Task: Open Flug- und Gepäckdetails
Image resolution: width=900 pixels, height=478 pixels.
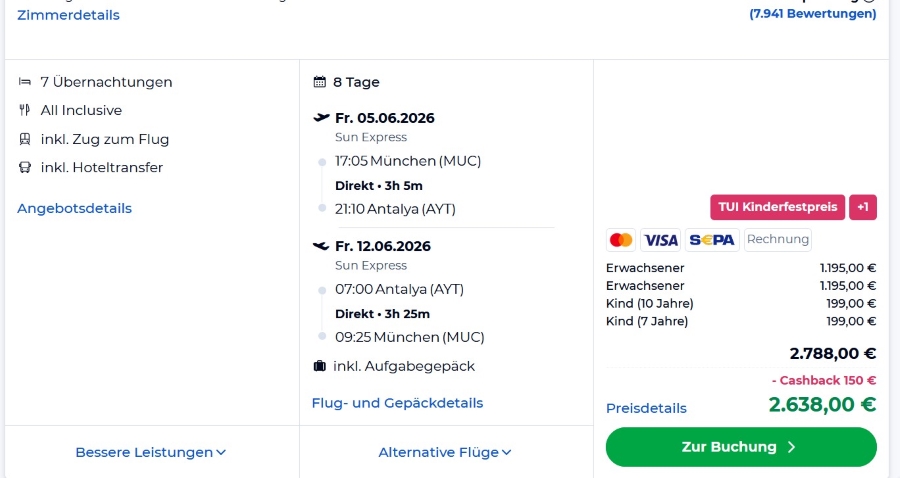Action: coord(397,403)
